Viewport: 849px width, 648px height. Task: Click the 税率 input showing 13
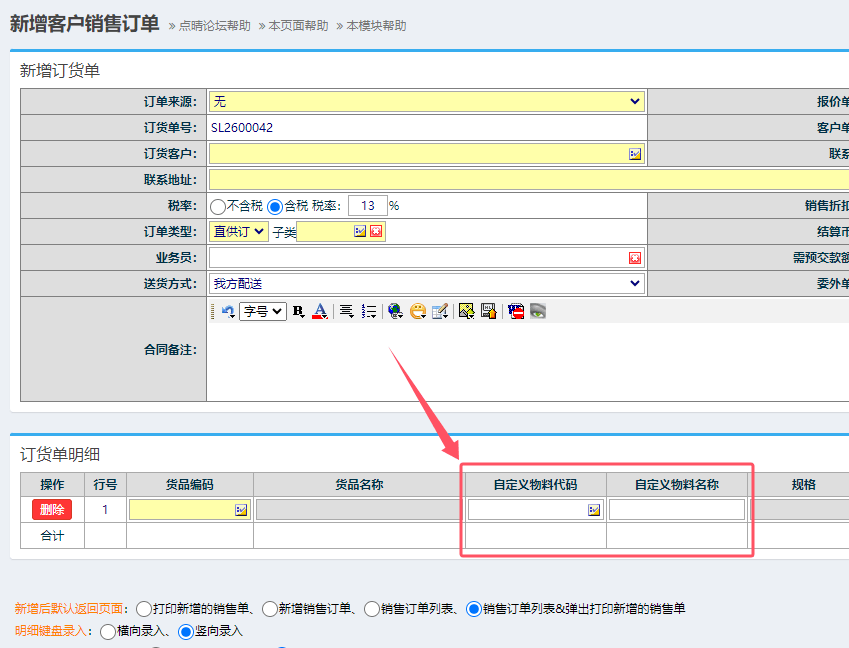click(368, 206)
